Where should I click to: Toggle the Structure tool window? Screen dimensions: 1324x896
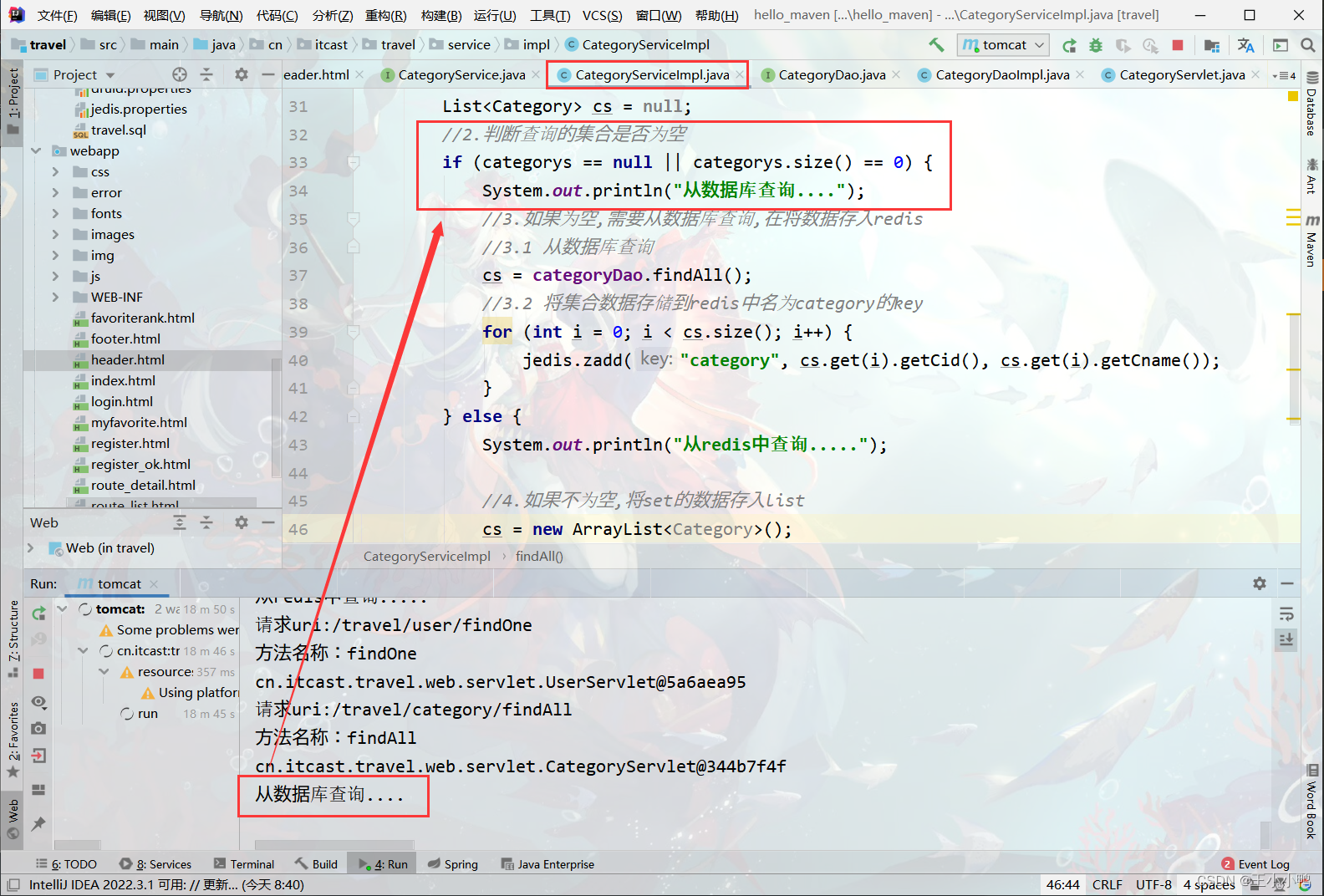(x=13, y=639)
